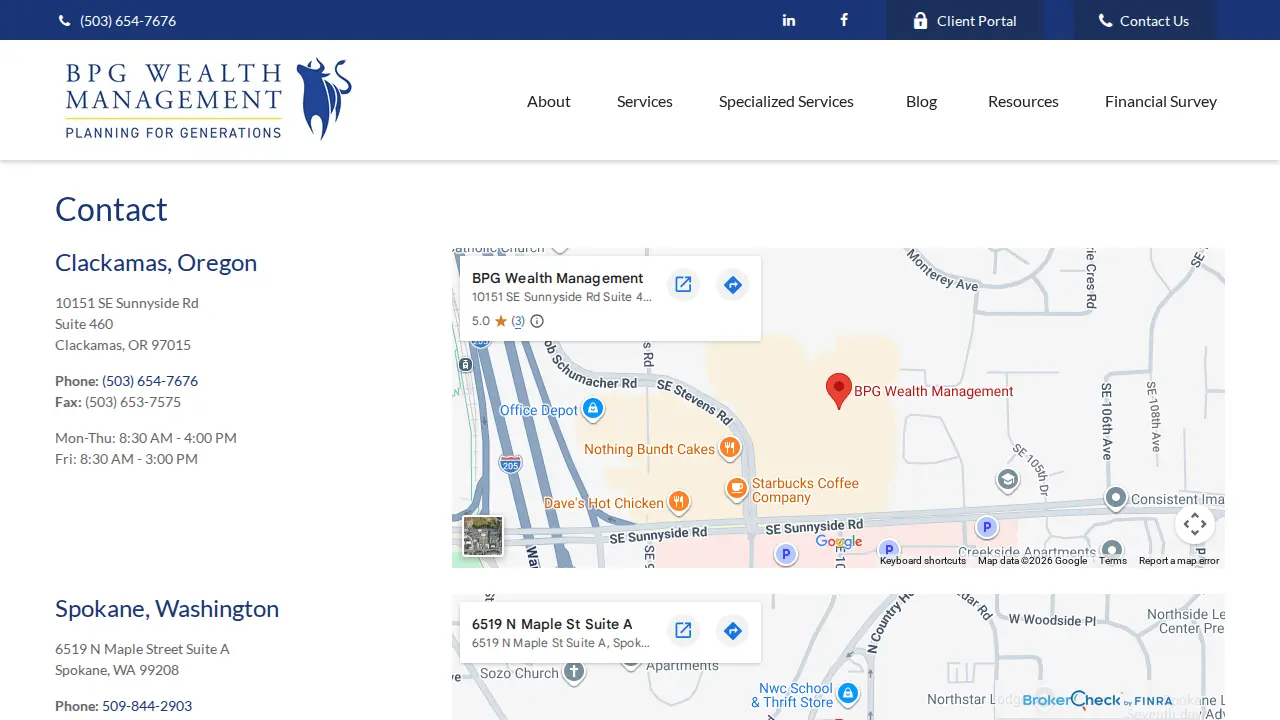1280x720 pixels.
Task: Click the Dave's Hot Chicken marker
Action: (x=678, y=502)
